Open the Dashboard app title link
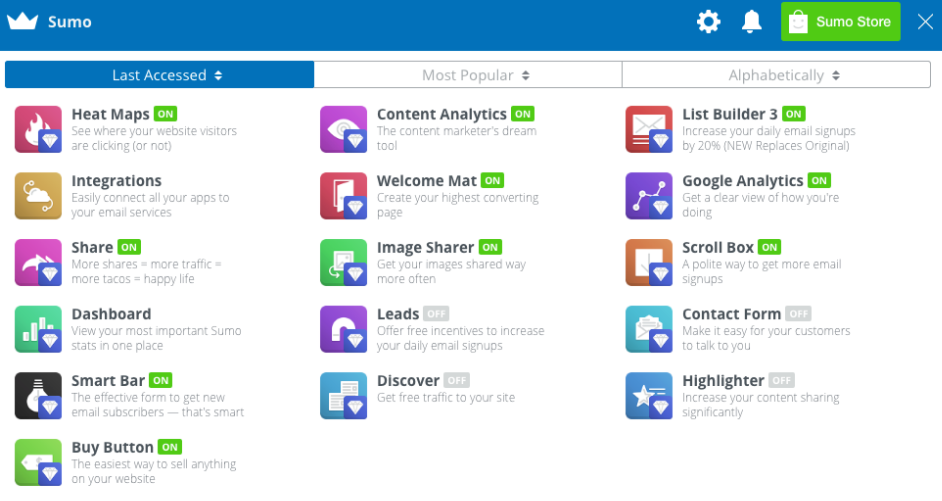This screenshot has height=501, width=942. pyautogui.click(x=111, y=314)
